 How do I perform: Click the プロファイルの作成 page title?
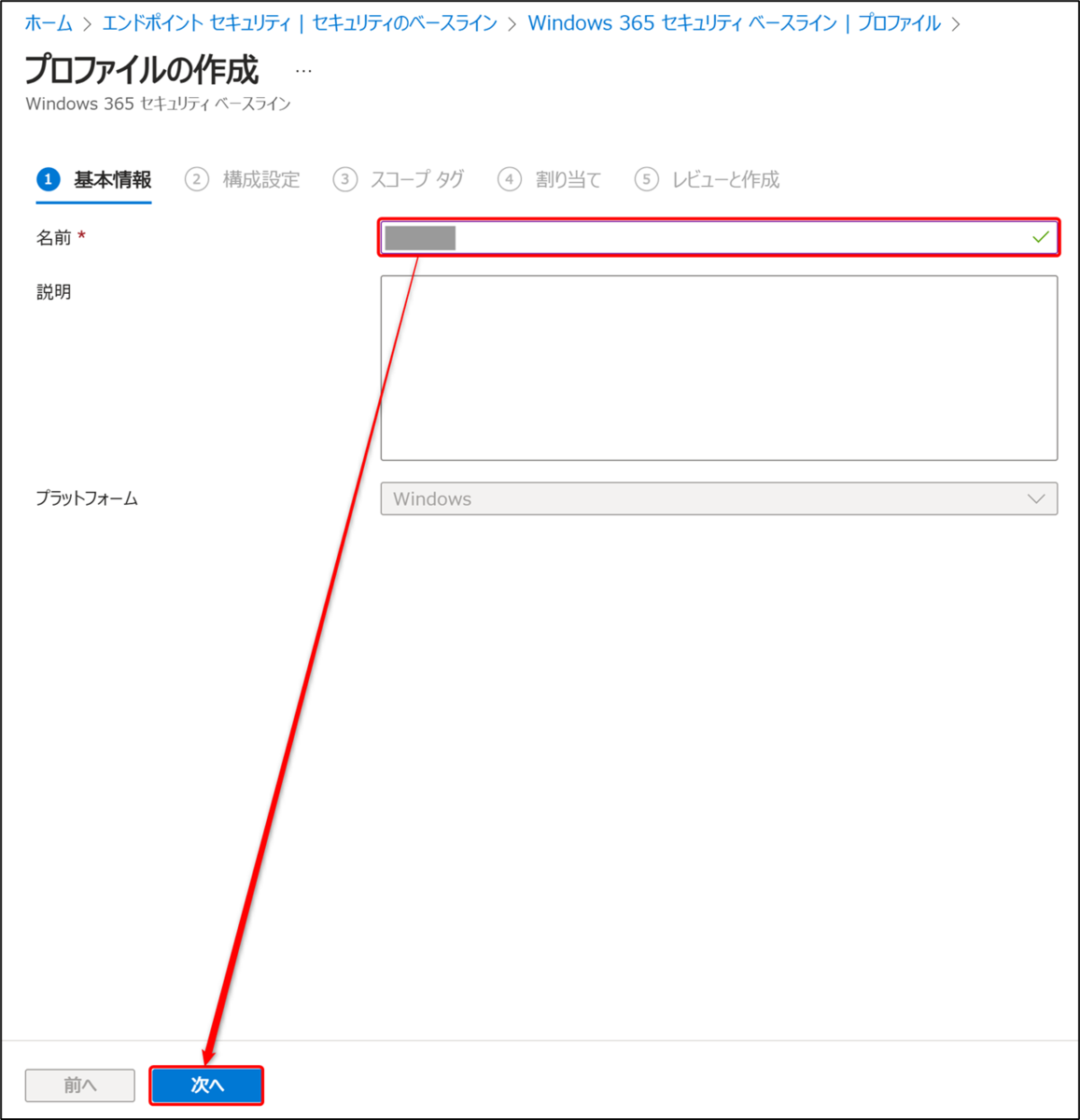pyautogui.click(x=142, y=70)
